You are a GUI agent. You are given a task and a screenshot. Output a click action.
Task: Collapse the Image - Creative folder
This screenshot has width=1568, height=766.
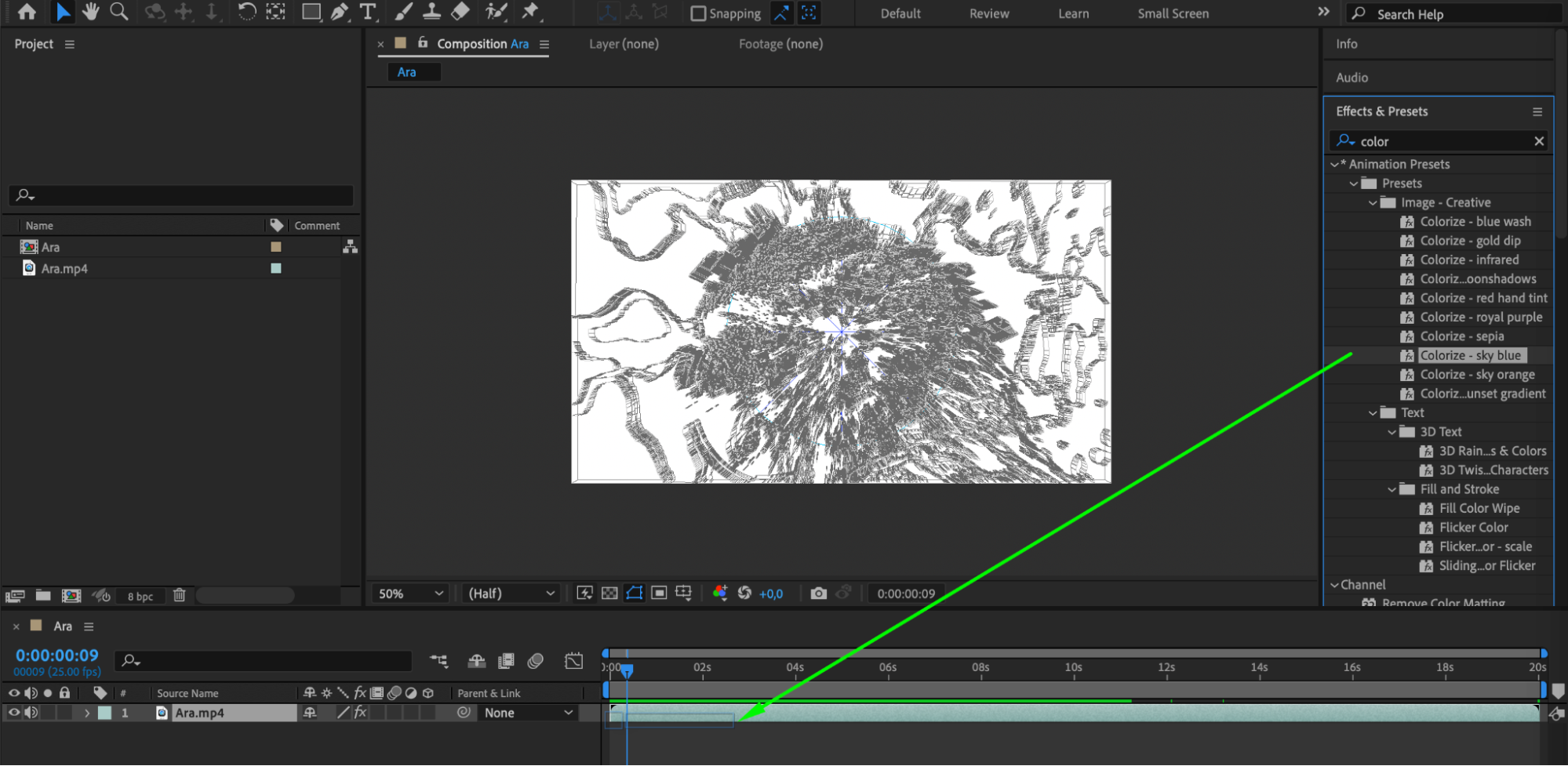[x=1373, y=202]
